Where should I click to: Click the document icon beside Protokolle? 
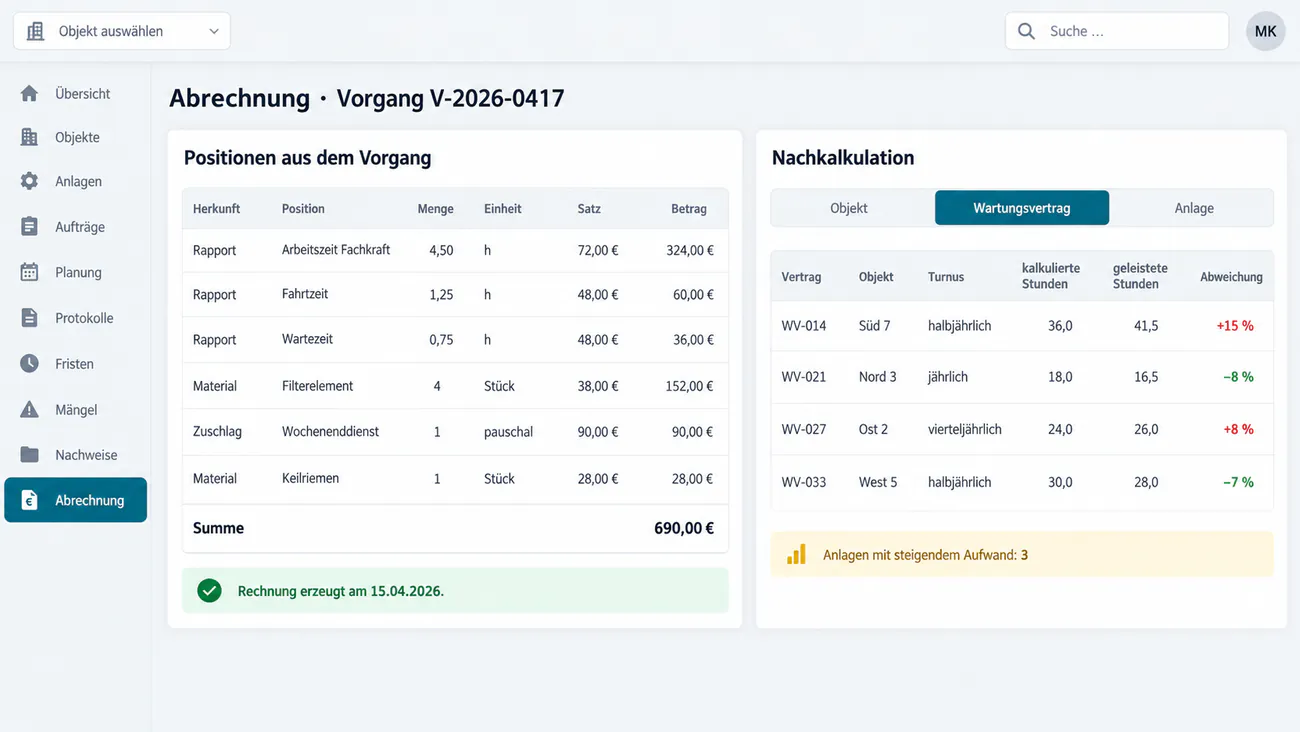coord(29,318)
